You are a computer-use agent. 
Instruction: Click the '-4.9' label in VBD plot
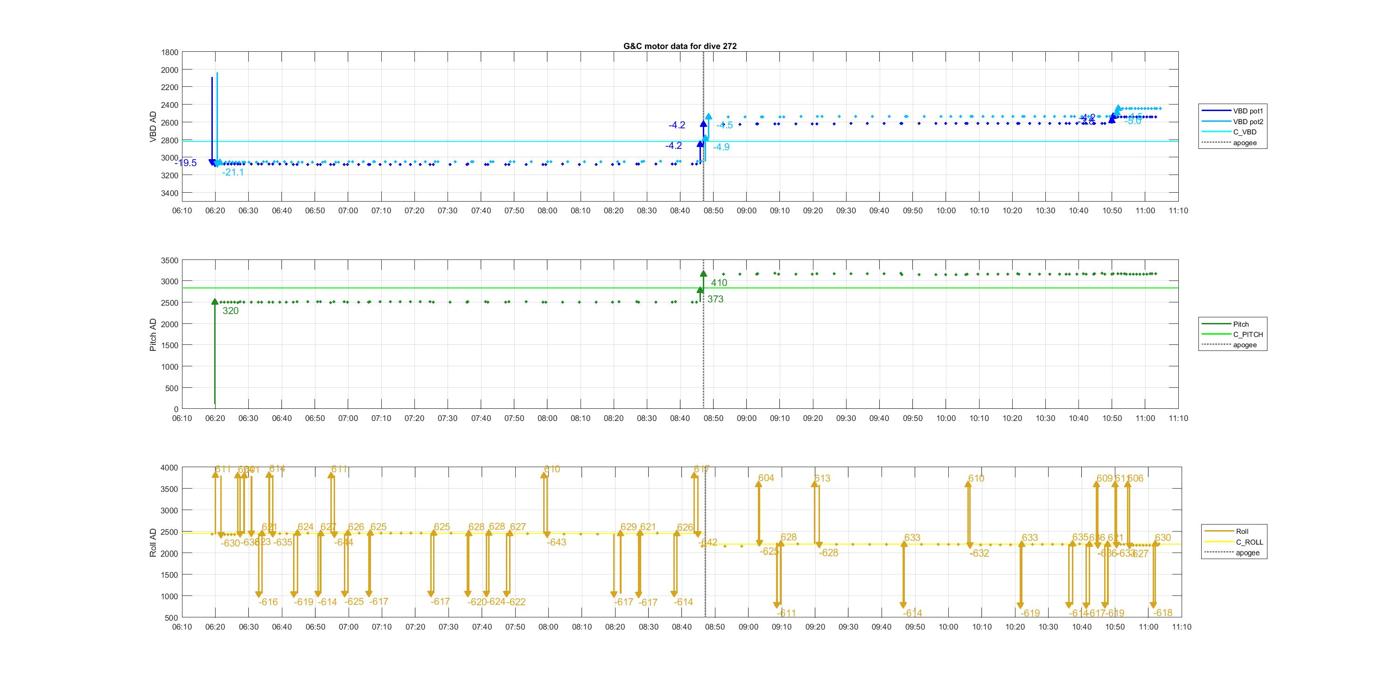click(x=721, y=147)
